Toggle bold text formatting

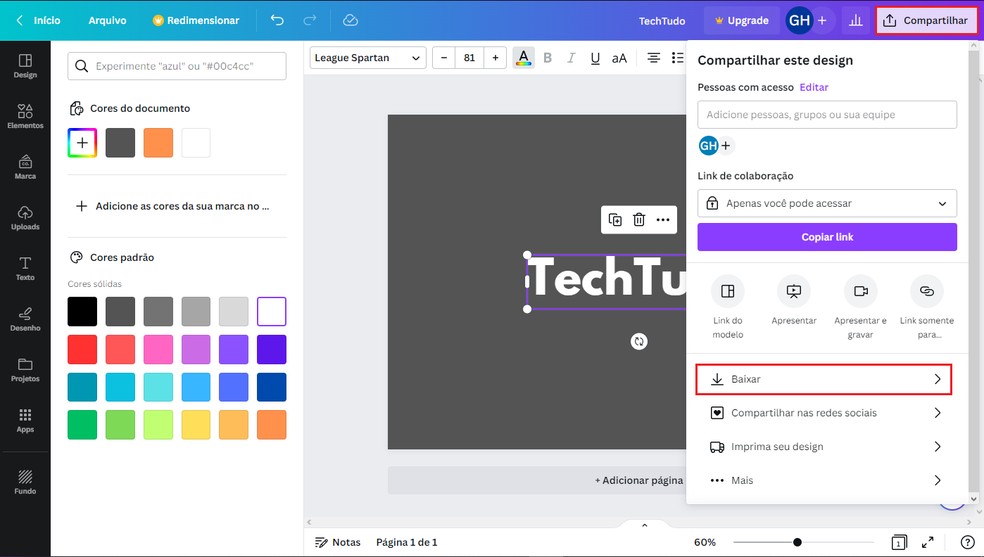point(548,58)
